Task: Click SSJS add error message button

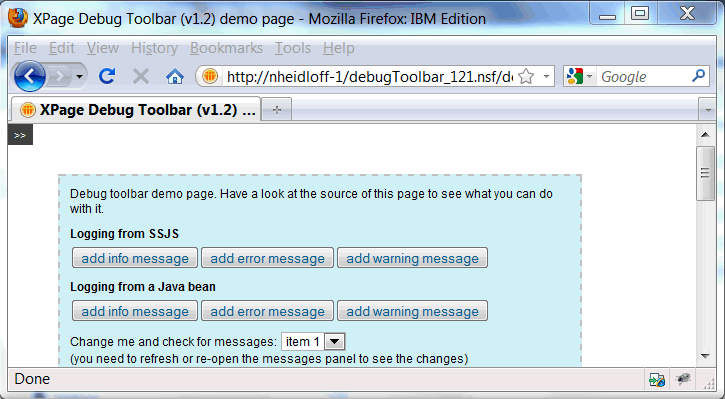Action: pos(267,258)
